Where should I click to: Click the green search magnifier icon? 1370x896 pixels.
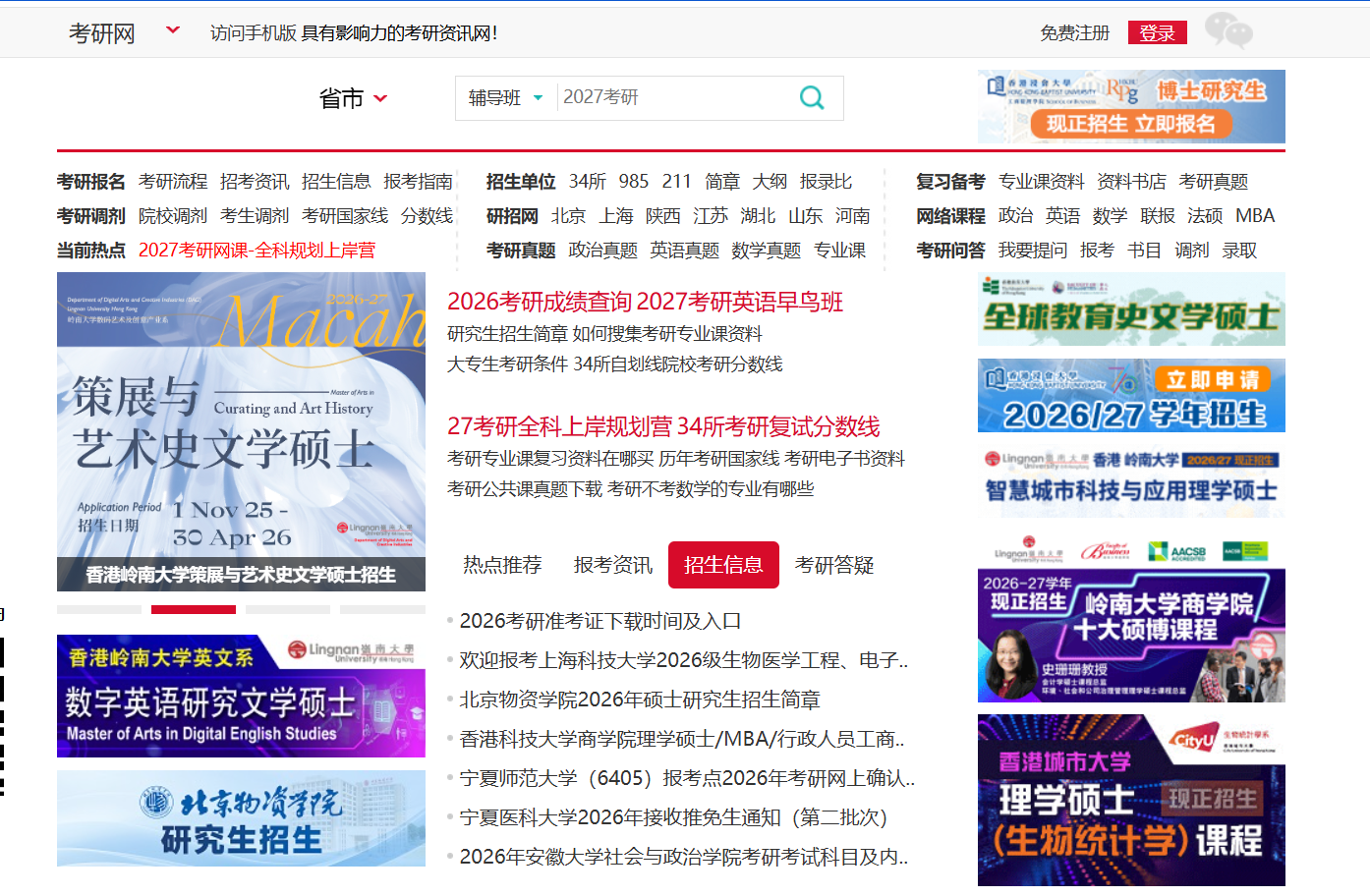point(811,98)
